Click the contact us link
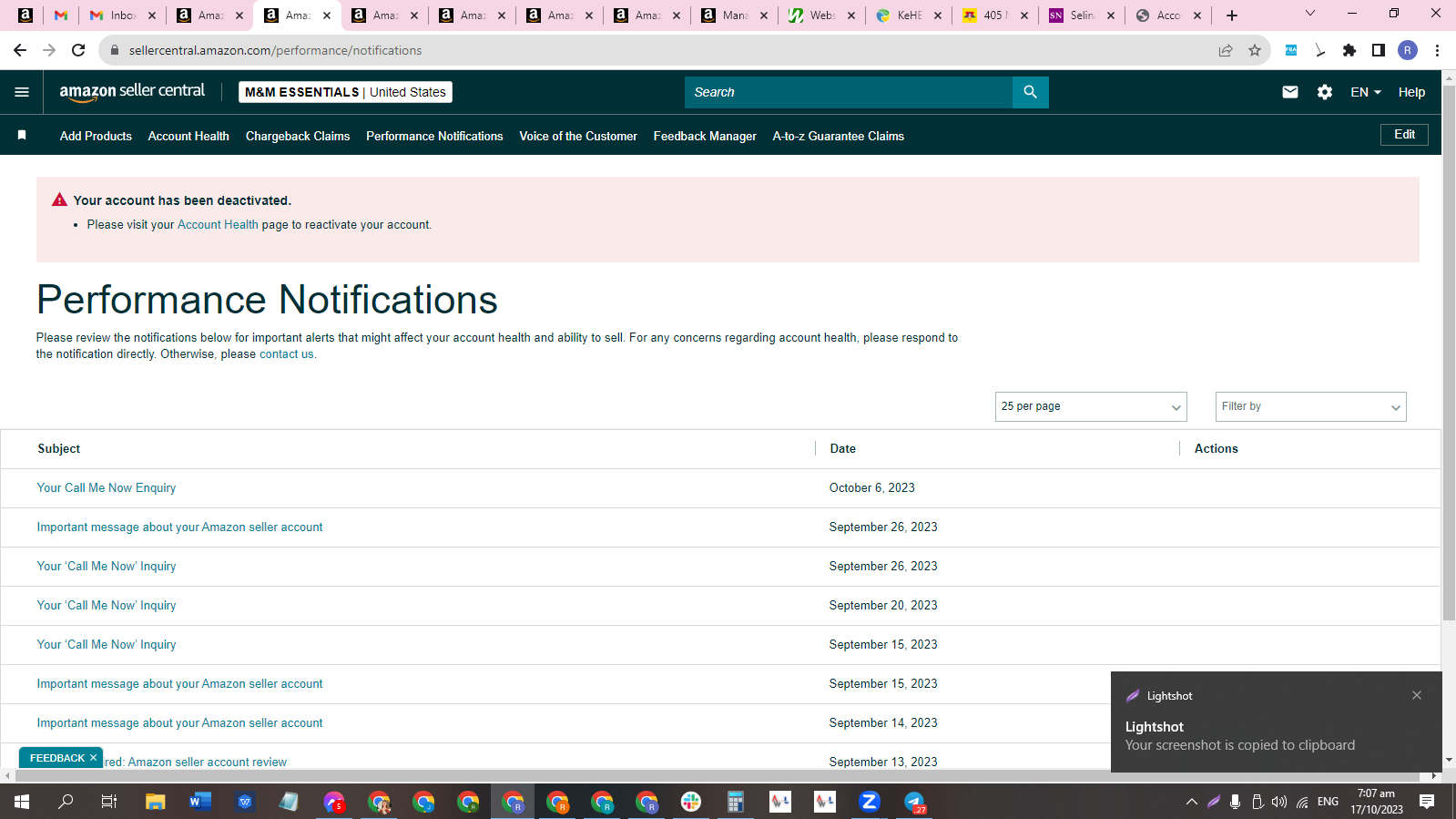The height and width of the screenshot is (819, 1456). (287, 354)
